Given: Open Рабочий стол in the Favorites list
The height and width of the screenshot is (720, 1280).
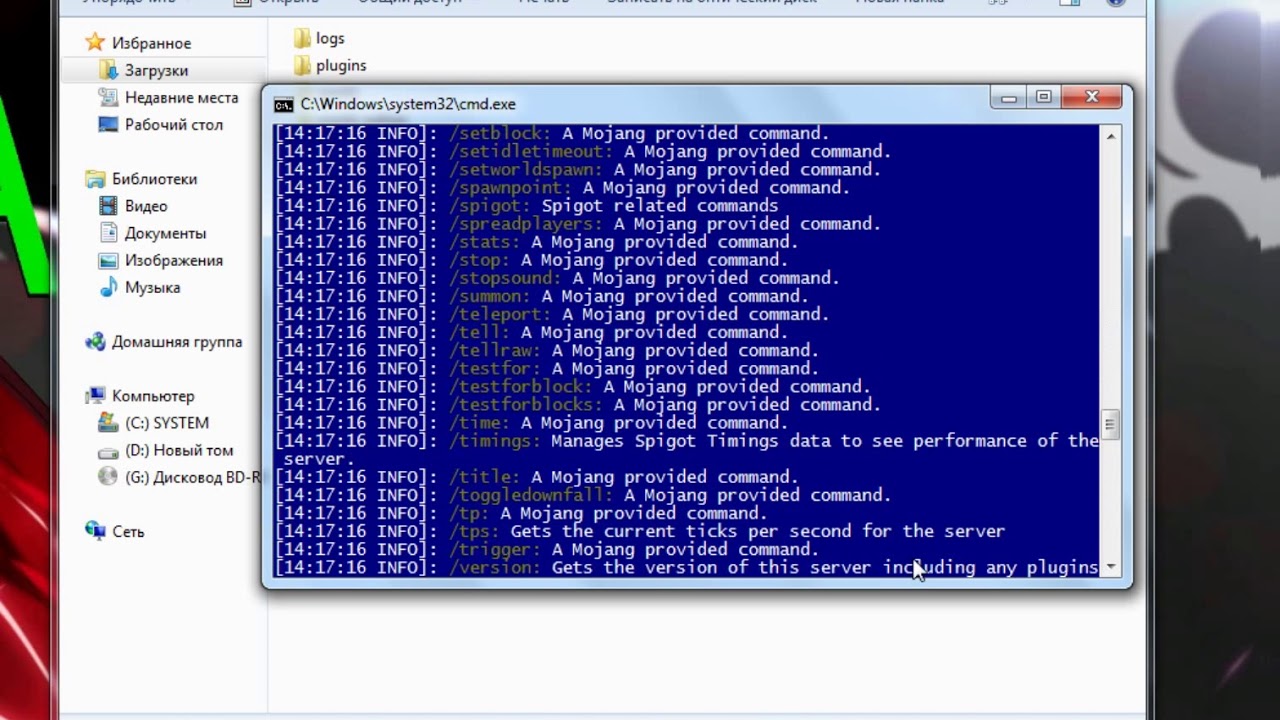Looking at the screenshot, I should (173, 124).
